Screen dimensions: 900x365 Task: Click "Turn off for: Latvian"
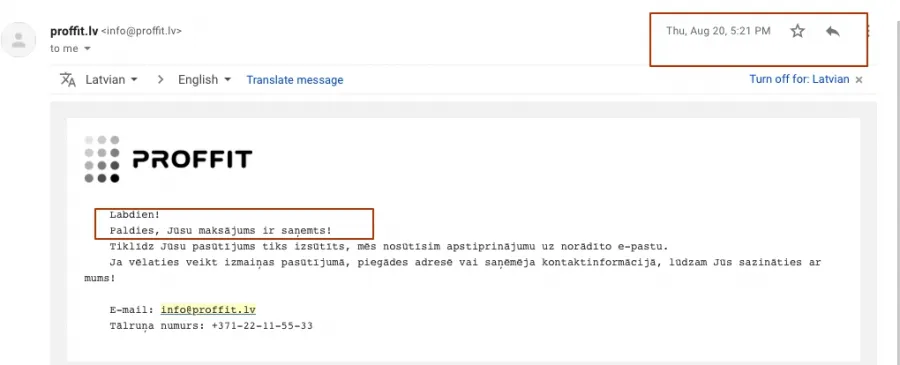(x=799, y=79)
